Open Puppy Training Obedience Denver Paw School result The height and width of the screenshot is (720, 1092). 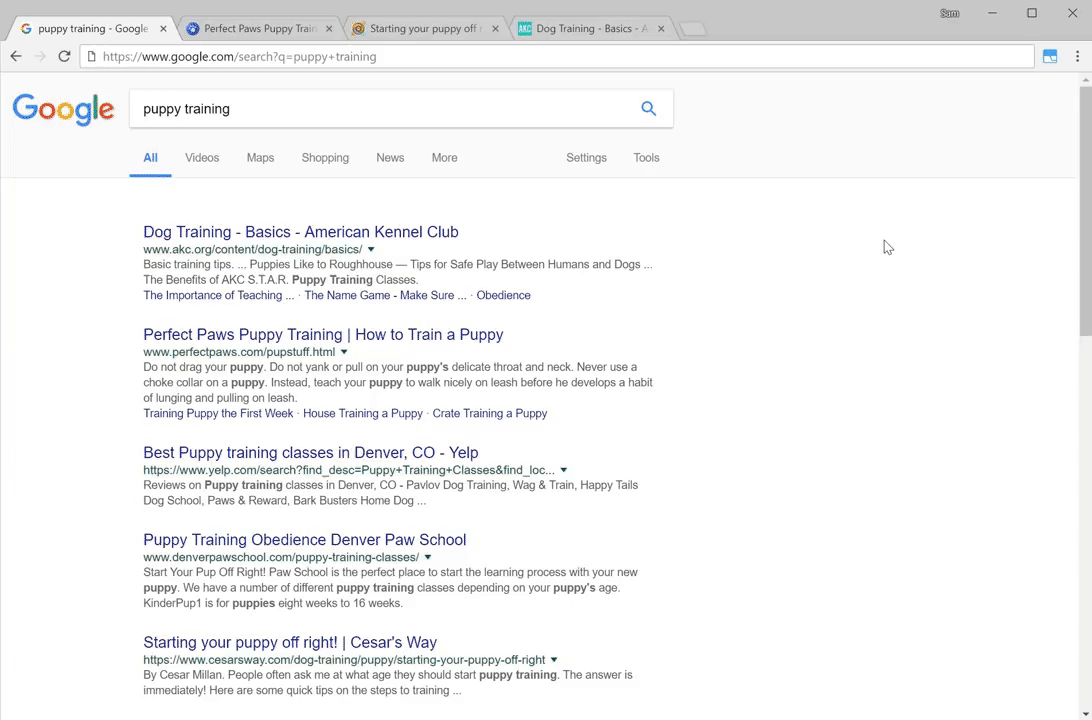pos(304,540)
